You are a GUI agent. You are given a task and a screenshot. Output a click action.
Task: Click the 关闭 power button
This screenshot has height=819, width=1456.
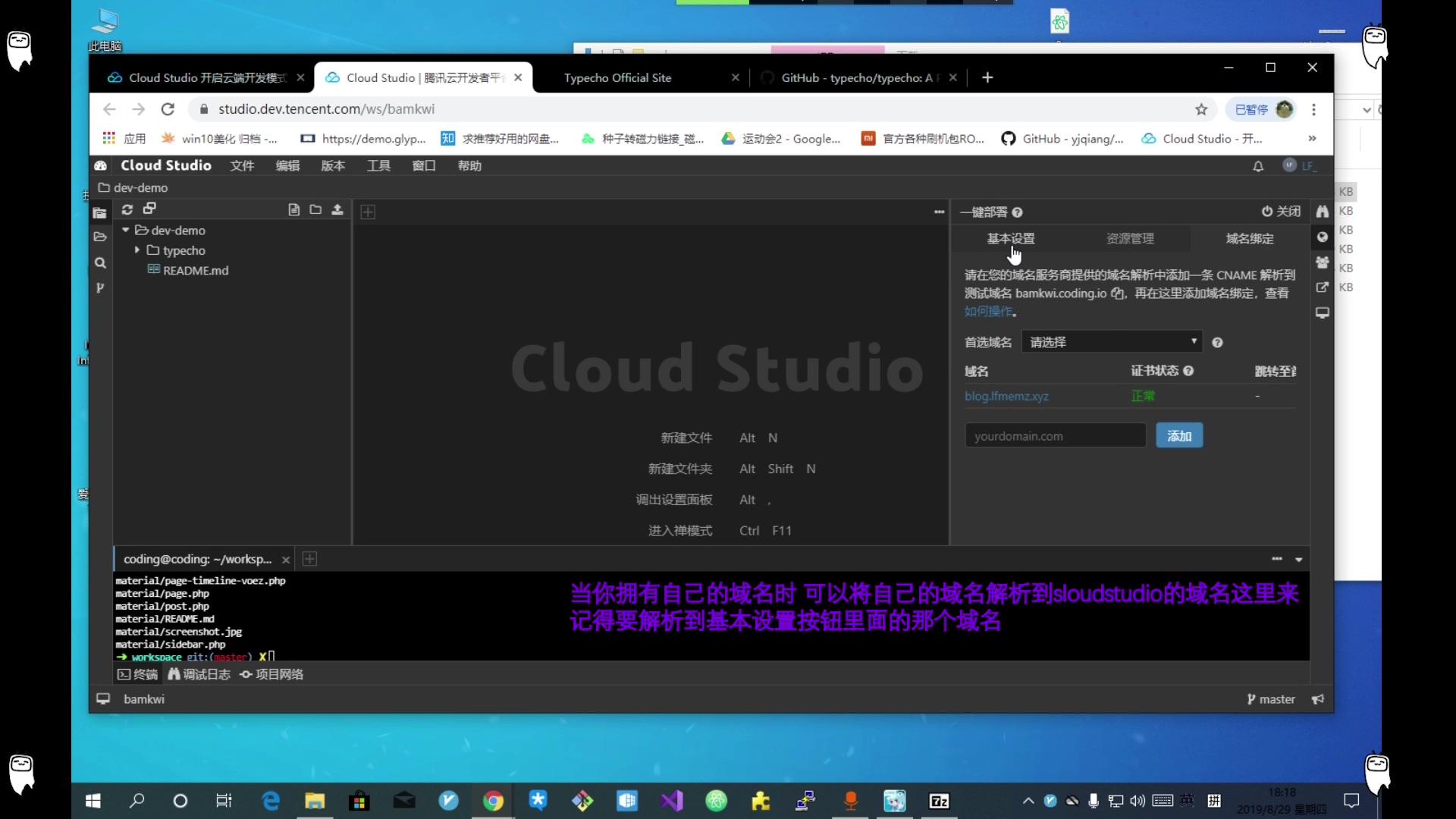coord(1281,212)
